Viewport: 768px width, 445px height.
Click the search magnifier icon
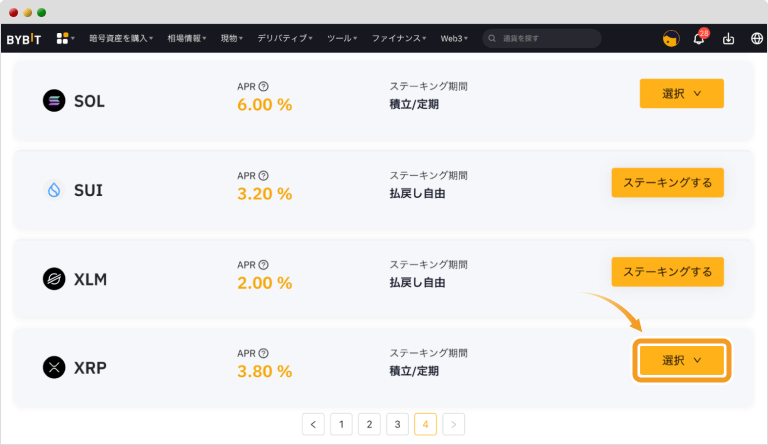point(492,38)
